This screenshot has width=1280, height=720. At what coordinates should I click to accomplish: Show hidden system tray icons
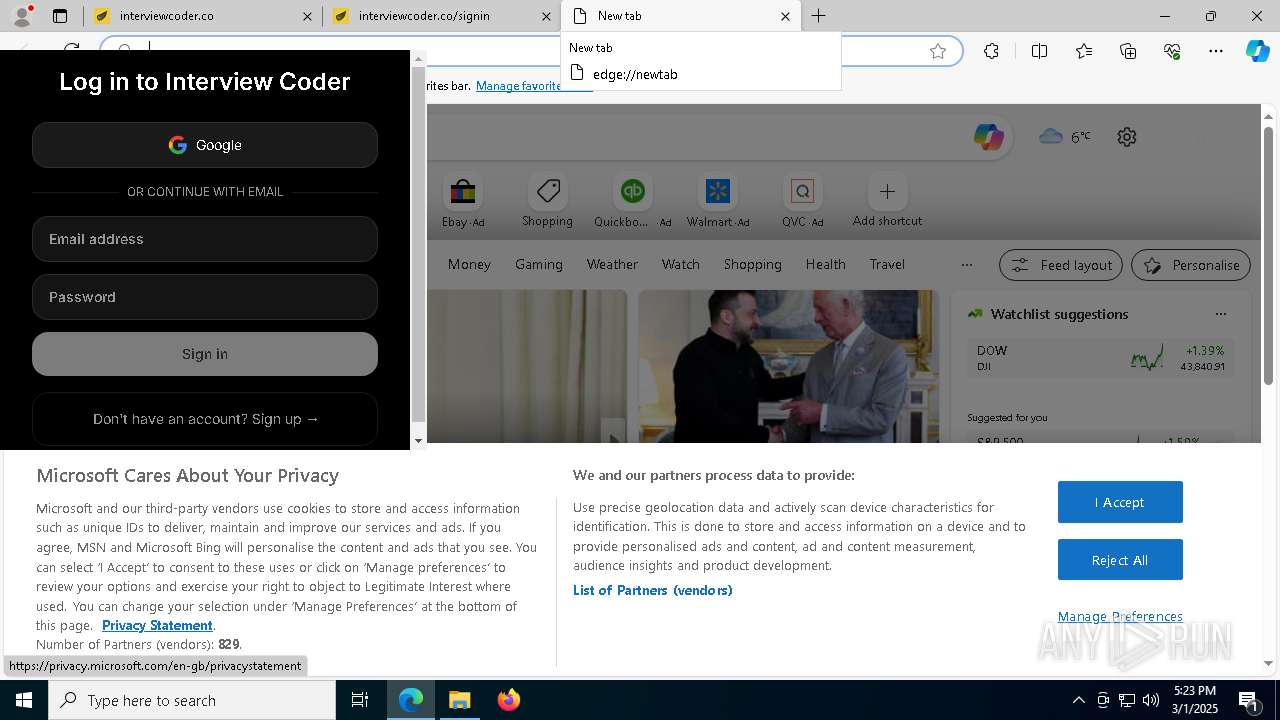(x=1078, y=700)
